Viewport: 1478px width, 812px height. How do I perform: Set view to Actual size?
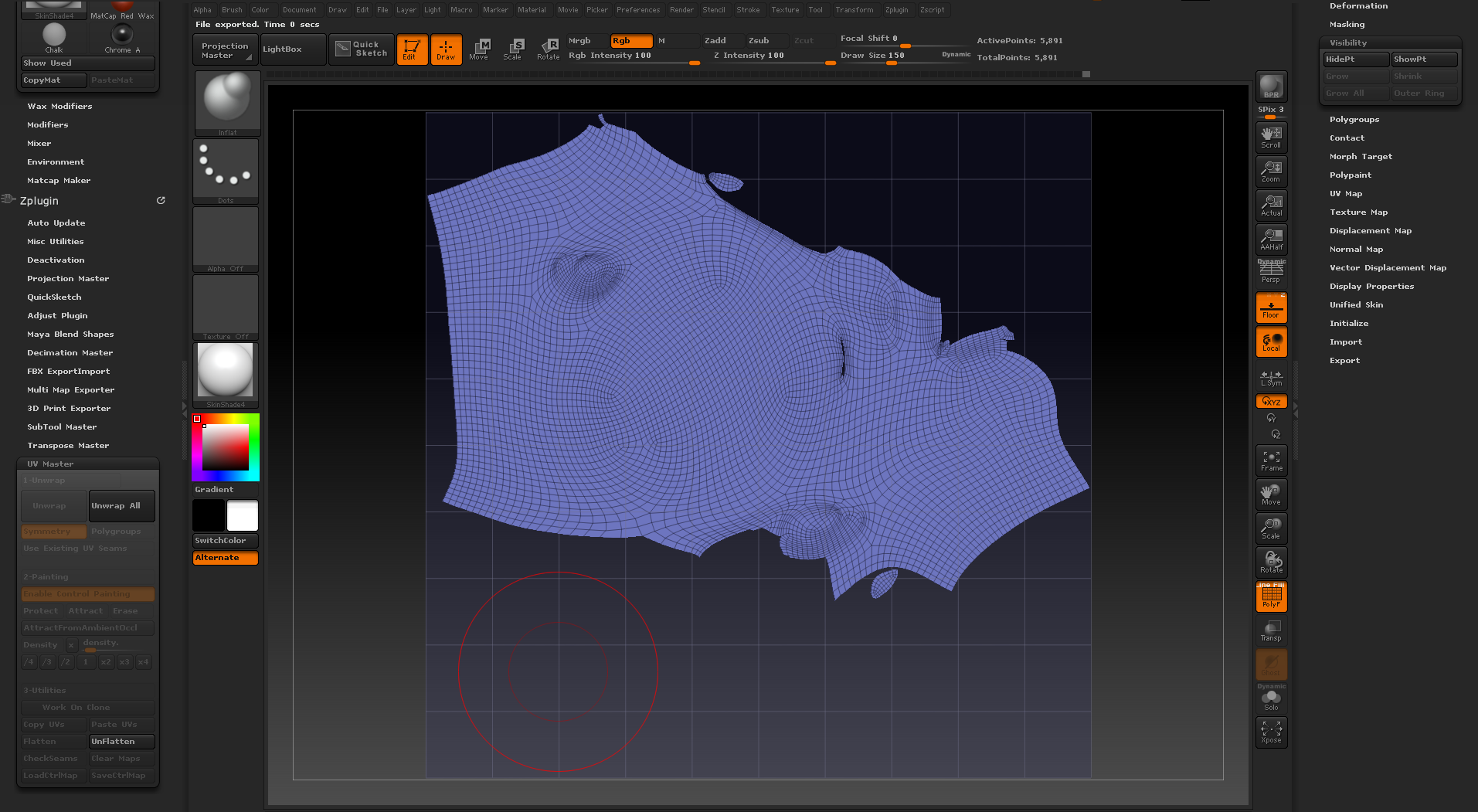coord(1271,205)
